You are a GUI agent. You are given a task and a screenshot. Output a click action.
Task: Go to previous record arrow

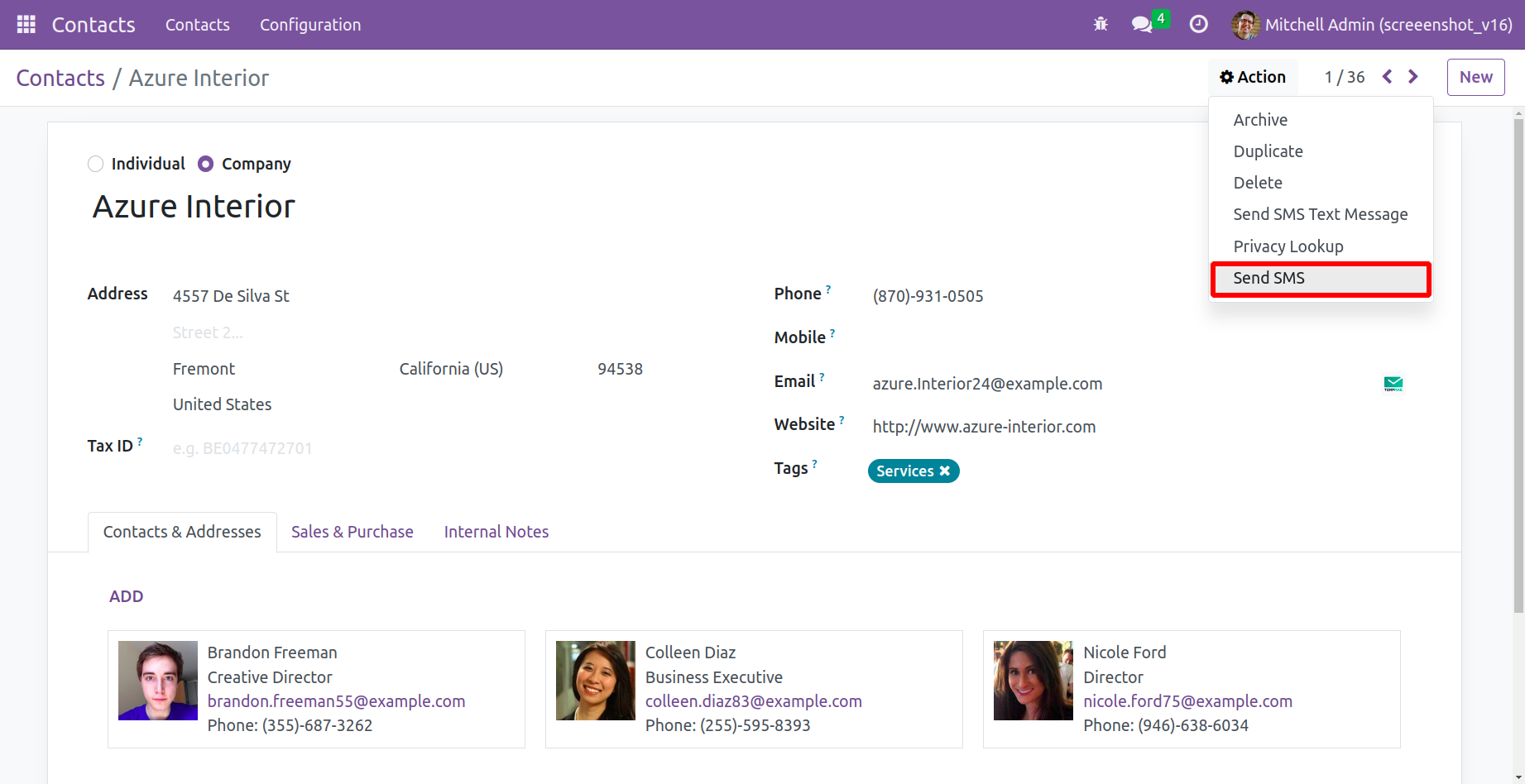1388,77
